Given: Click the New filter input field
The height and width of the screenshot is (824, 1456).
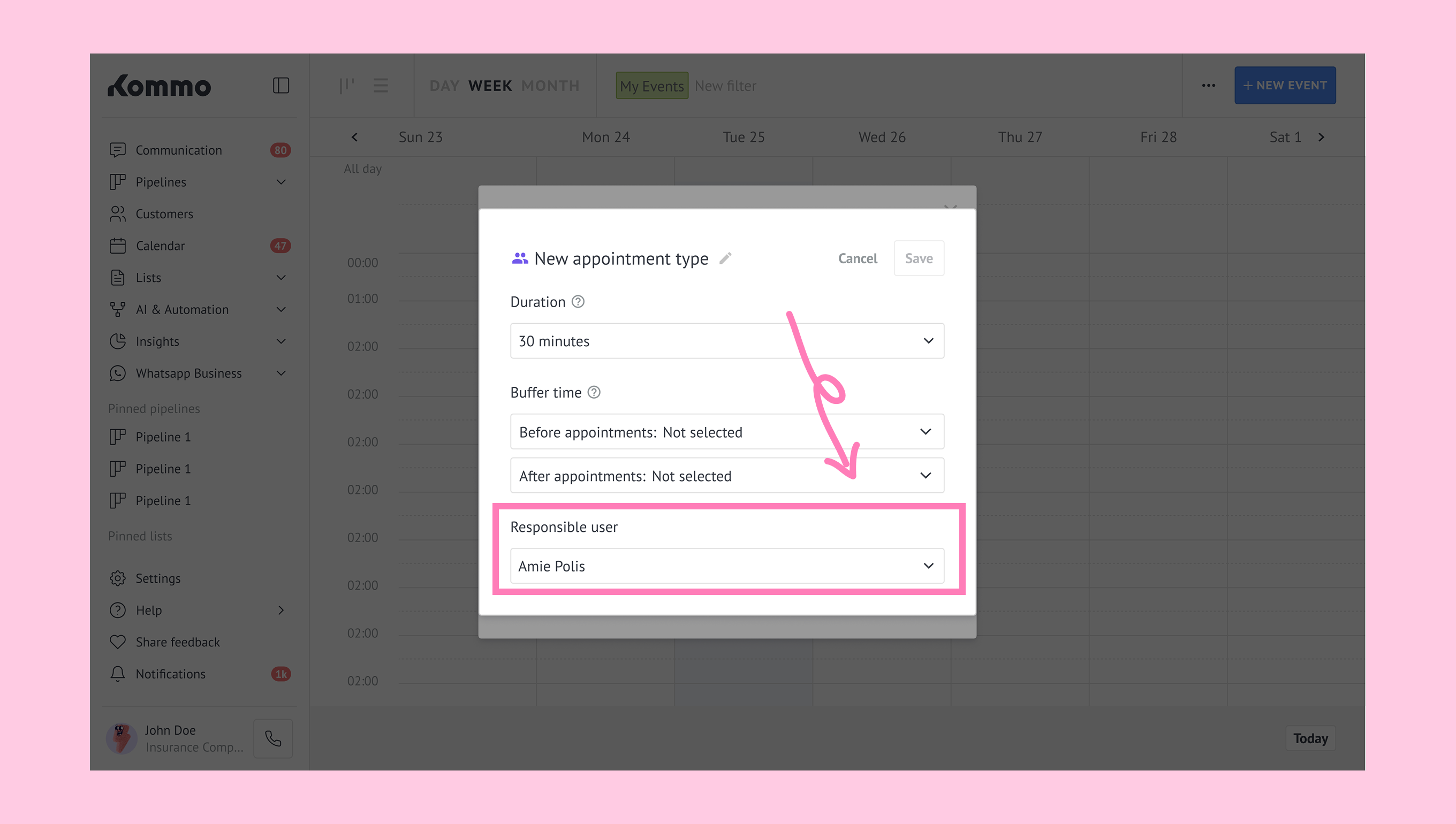Looking at the screenshot, I should 725,86.
